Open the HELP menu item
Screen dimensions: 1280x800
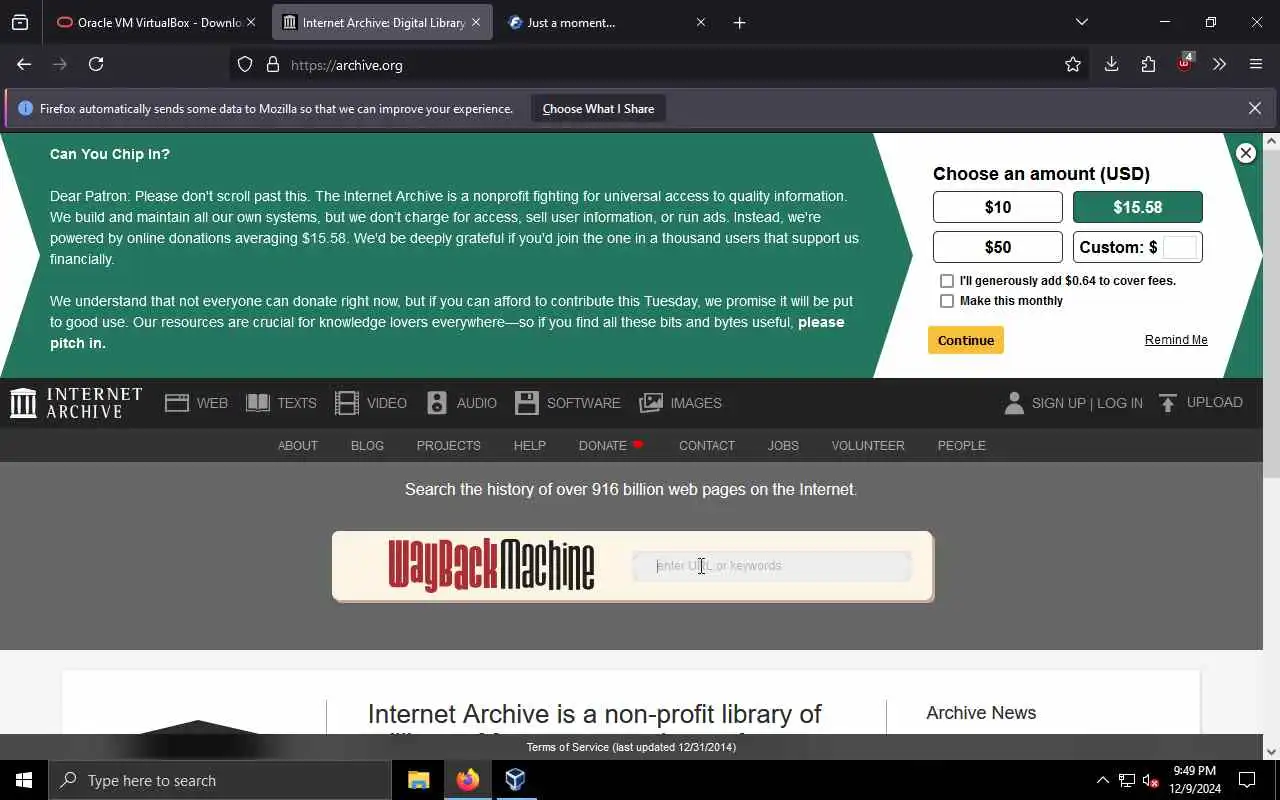tap(529, 446)
